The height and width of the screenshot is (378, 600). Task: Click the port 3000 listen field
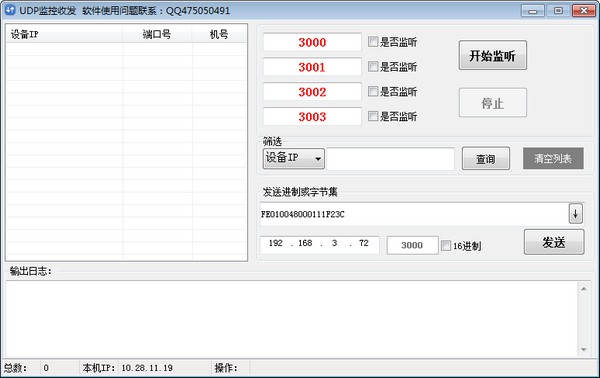point(312,42)
